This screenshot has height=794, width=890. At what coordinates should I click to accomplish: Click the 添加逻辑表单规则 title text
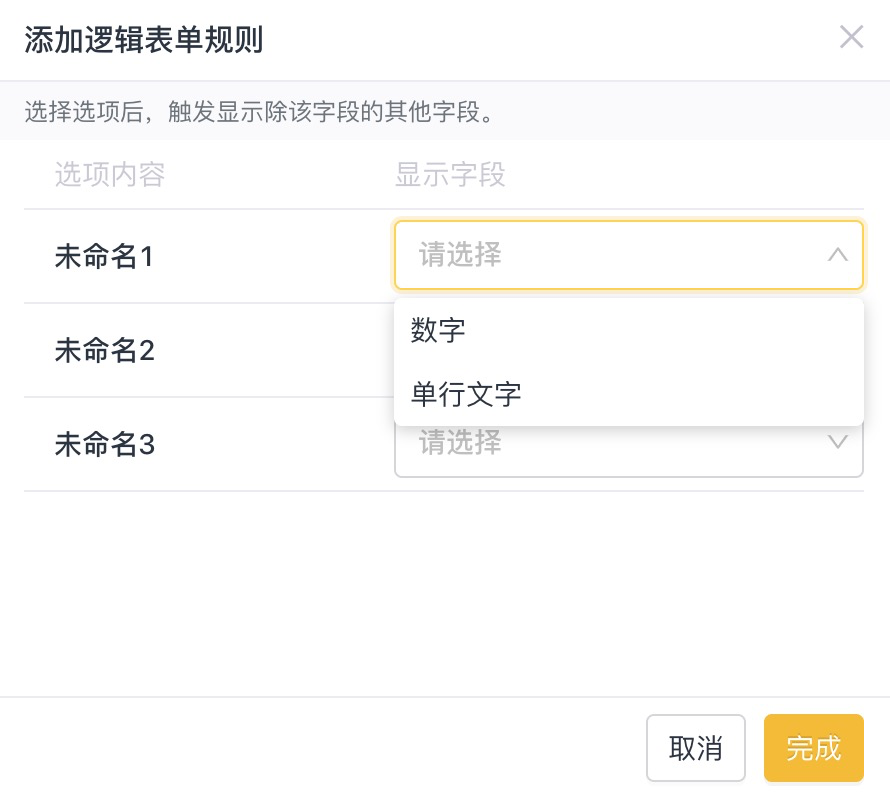pyautogui.click(x=143, y=40)
